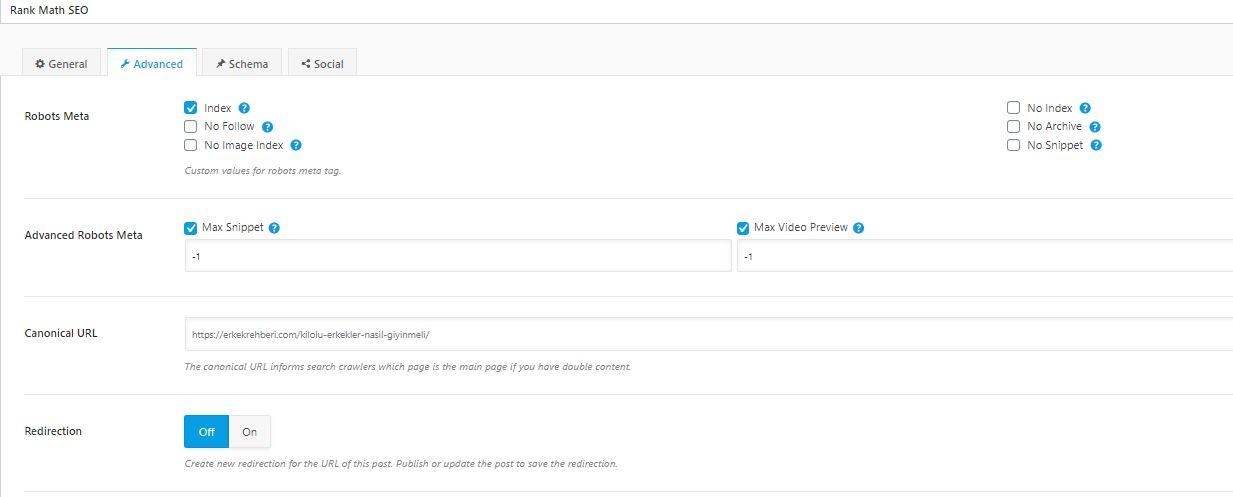1233x497 pixels.
Task: Click help icon next to Index
Action: click(x=244, y=108)
